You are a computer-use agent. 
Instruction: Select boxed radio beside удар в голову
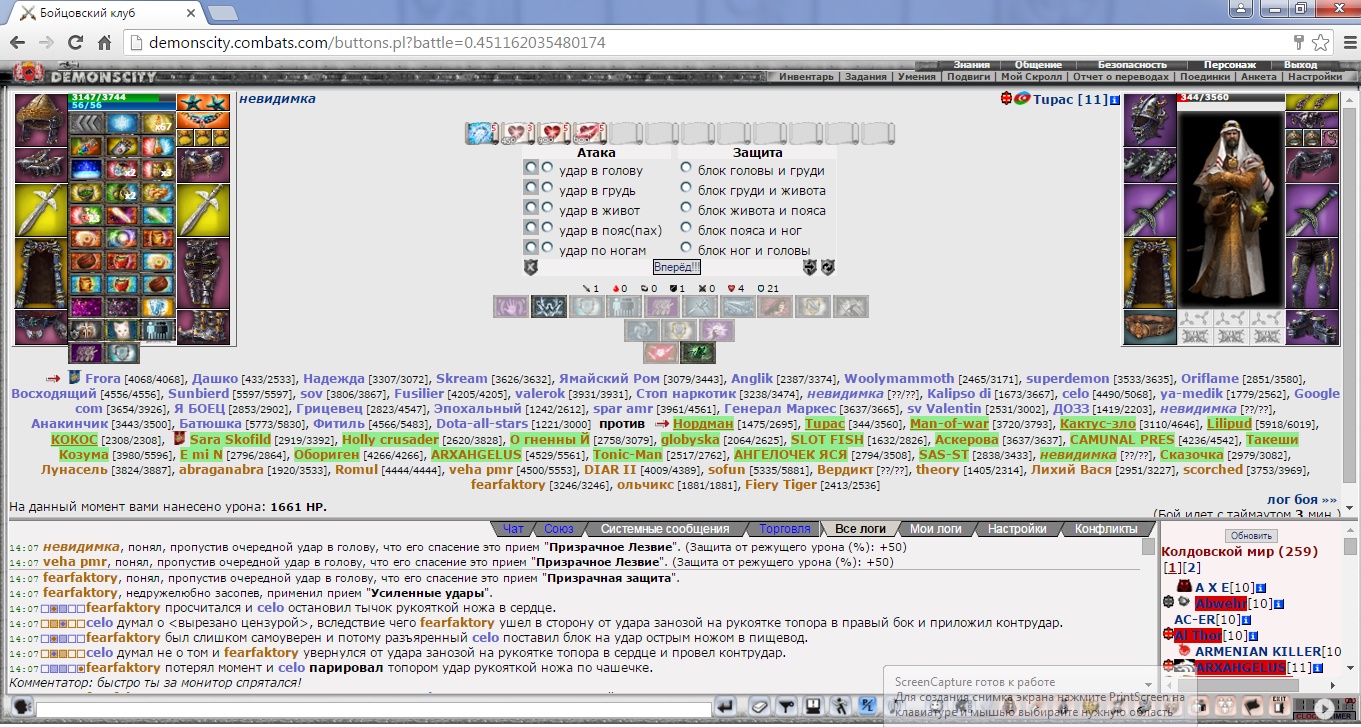click(x=531, y=167)
